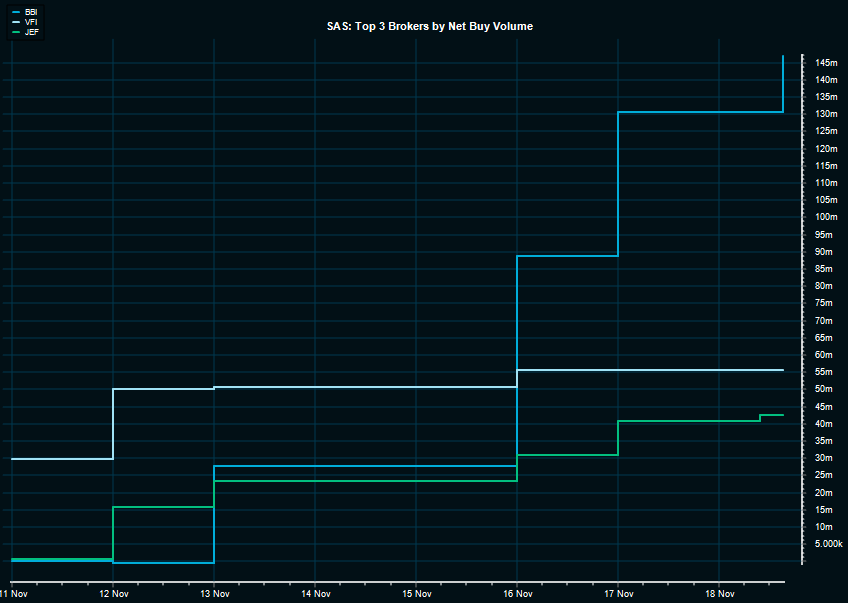848x603 pixels.
Task: Toggle JEF series in the legend
Action: tap(32, 31)
